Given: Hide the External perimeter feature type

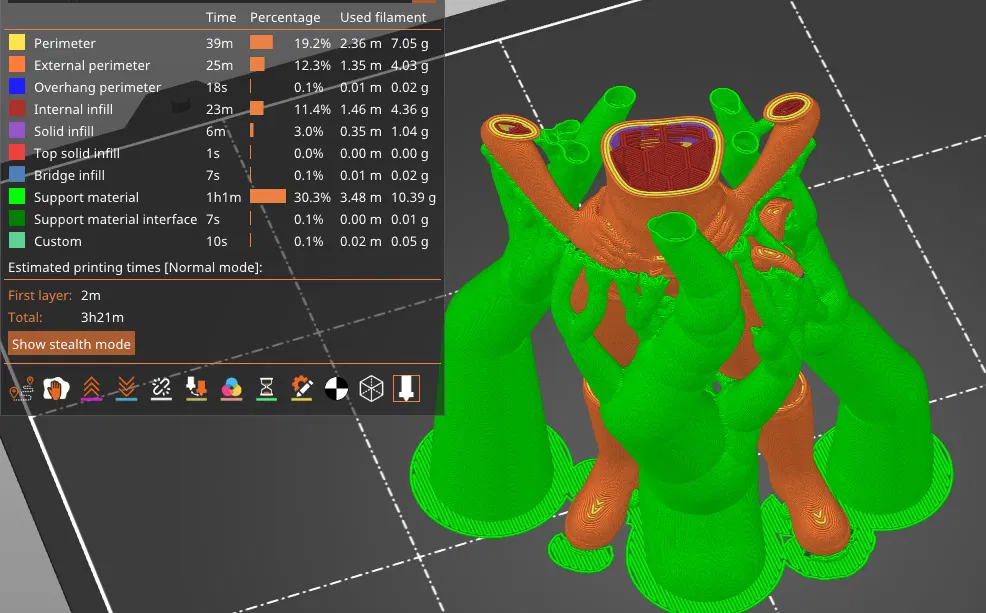Looking at the screenshot, I should tap(222, 65).
